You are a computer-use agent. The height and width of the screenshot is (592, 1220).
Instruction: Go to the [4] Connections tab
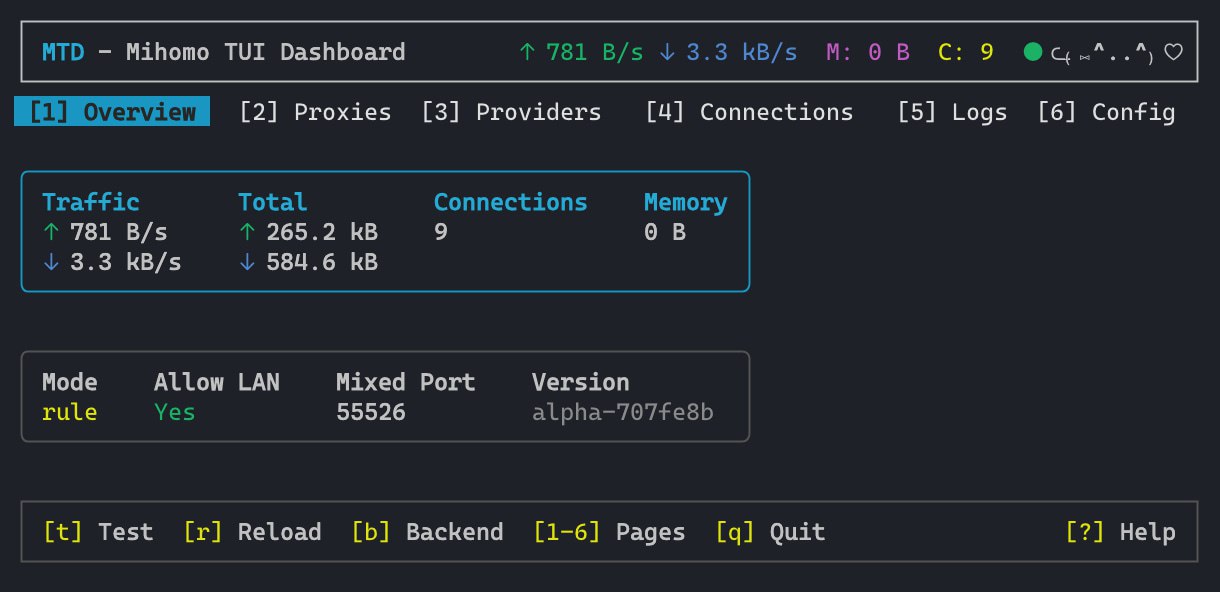coord(749,112)
